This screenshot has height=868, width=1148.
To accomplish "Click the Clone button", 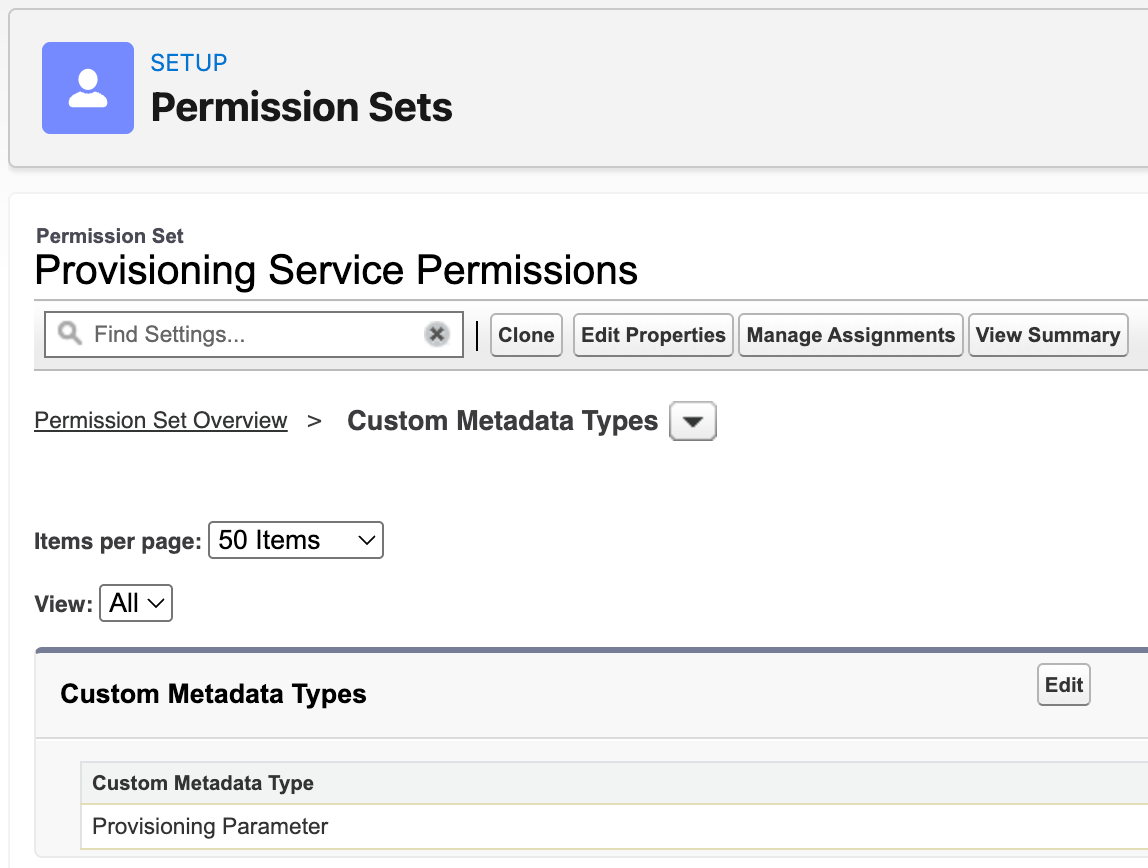I will tap(526, 335).
